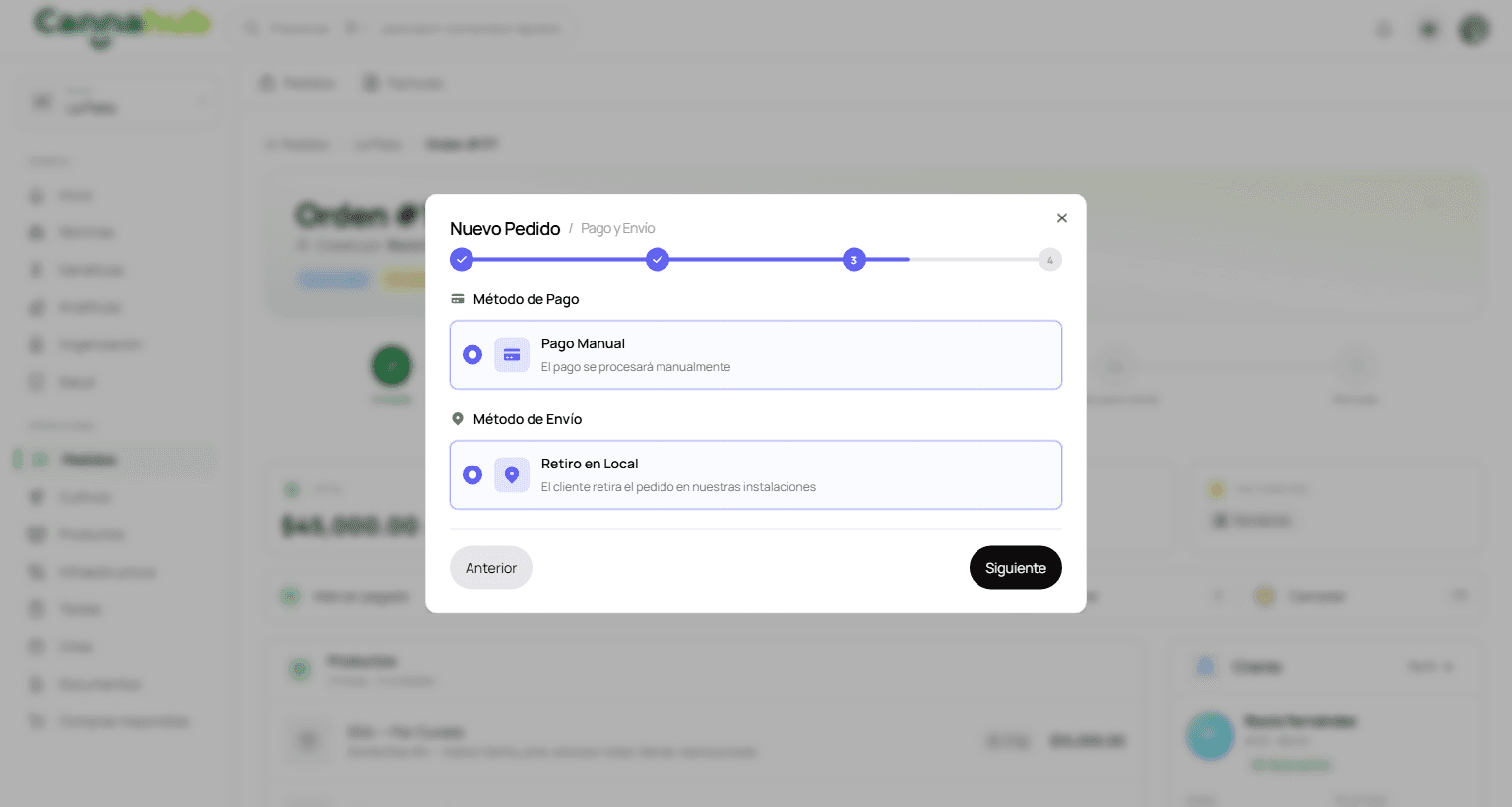Select the Pago Manual radio button
The width and height of the screenshot is (1512, 807).
(472, 354)
